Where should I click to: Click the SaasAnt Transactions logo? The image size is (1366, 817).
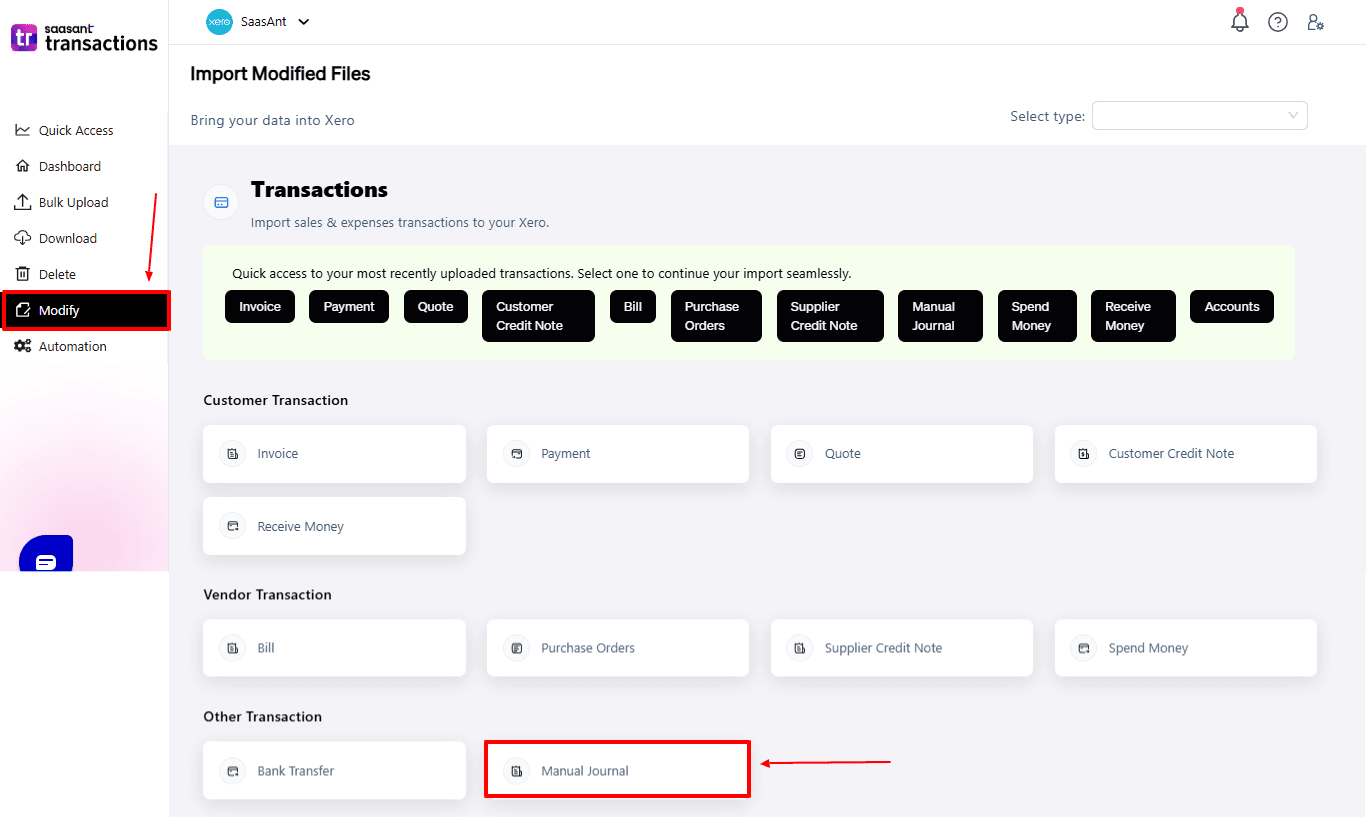[x=84, y=38]
